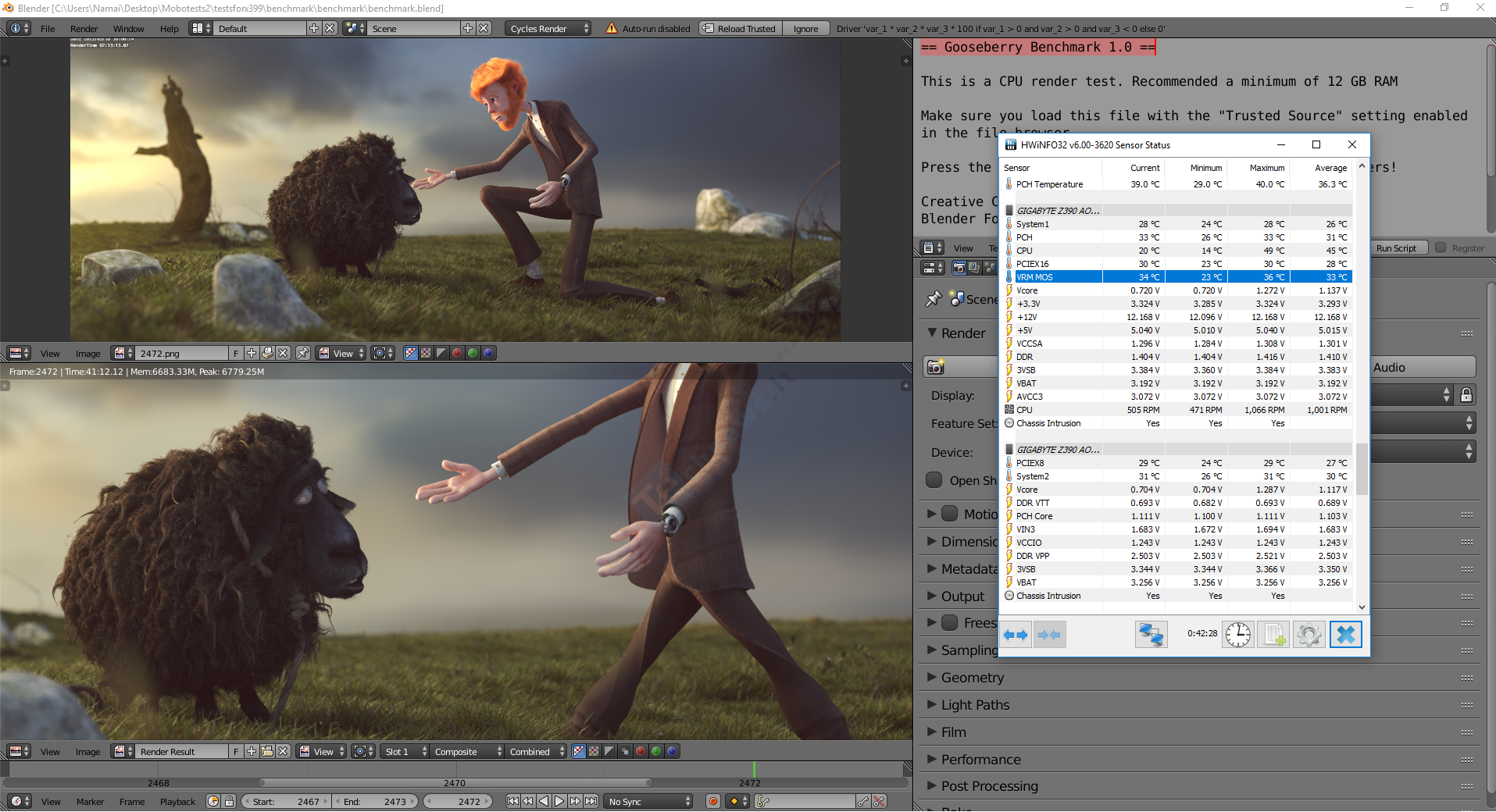Image resolution: width=1496 pixels, height=812 pixels.
Task: Add new image with plus in lower editor
Action: (x=252, y=751)
